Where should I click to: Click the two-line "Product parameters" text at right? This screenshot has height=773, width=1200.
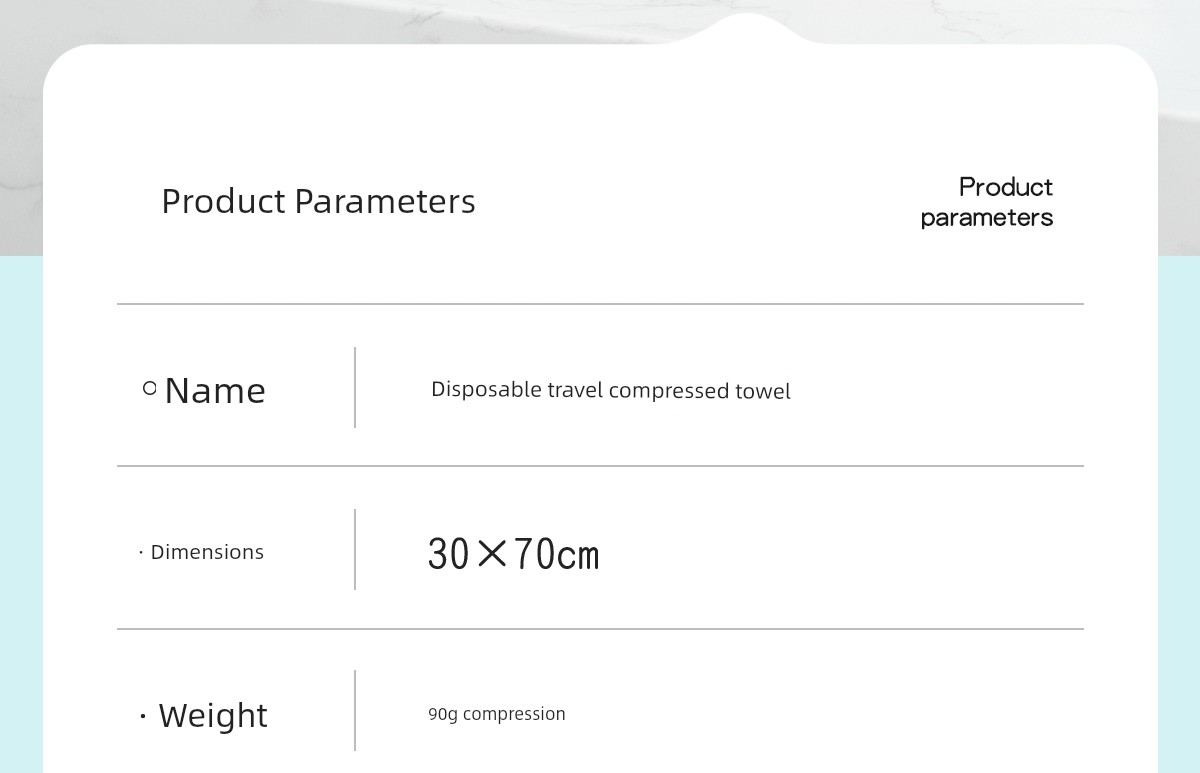(x=987, y=202)
